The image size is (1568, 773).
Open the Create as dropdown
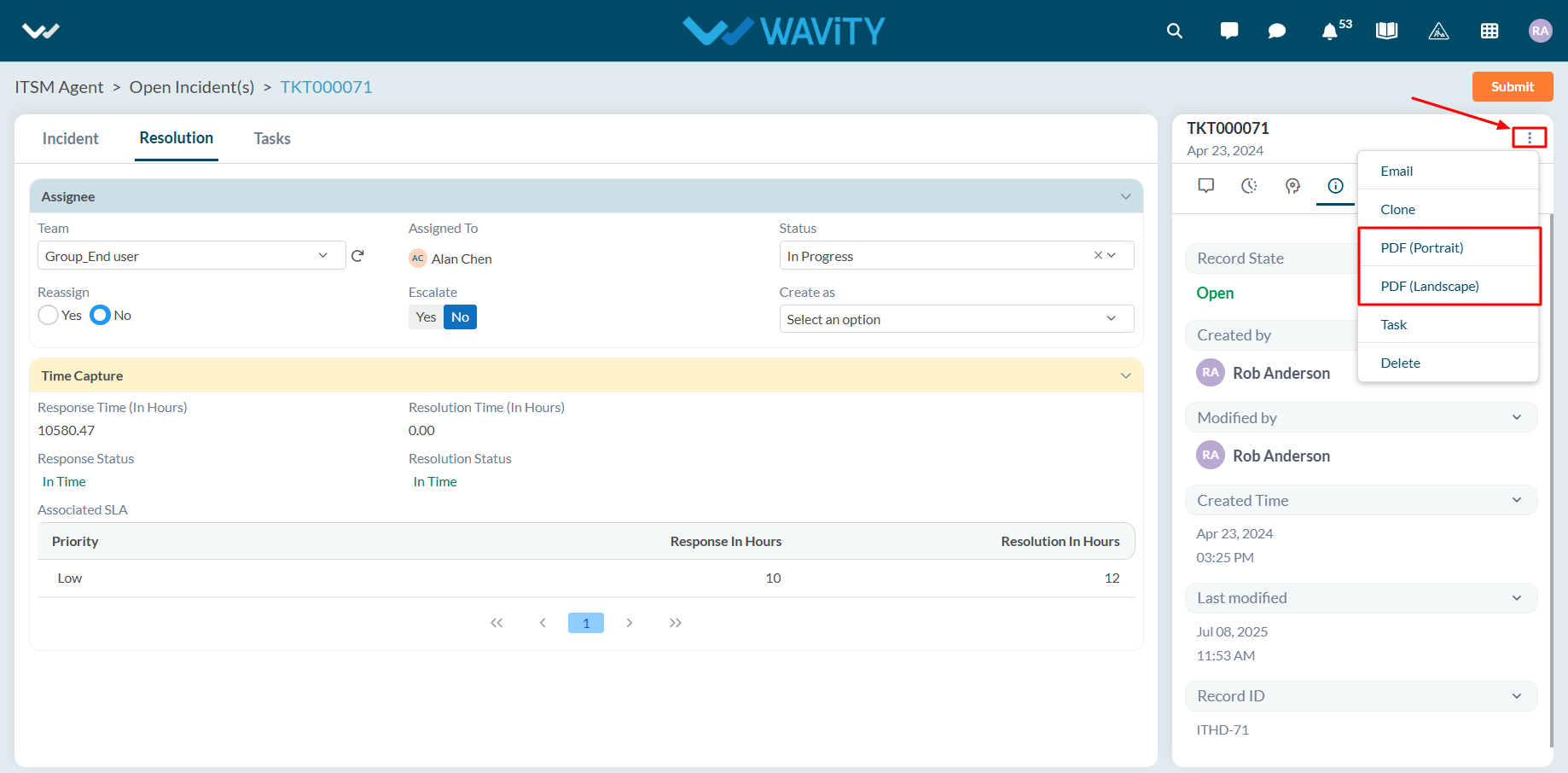956,319
